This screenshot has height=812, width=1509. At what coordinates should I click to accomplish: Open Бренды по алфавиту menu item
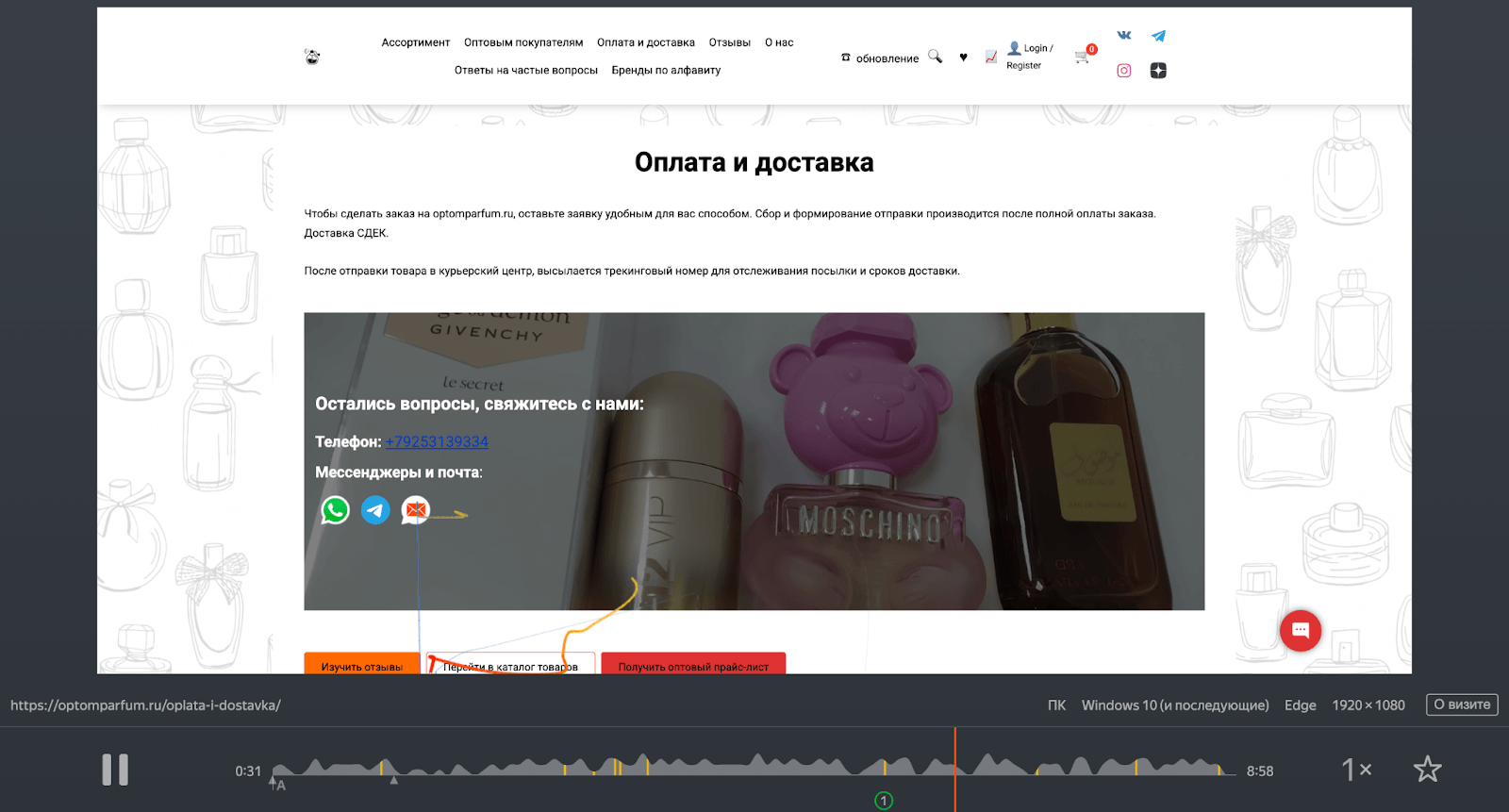(x=666, y=70)
